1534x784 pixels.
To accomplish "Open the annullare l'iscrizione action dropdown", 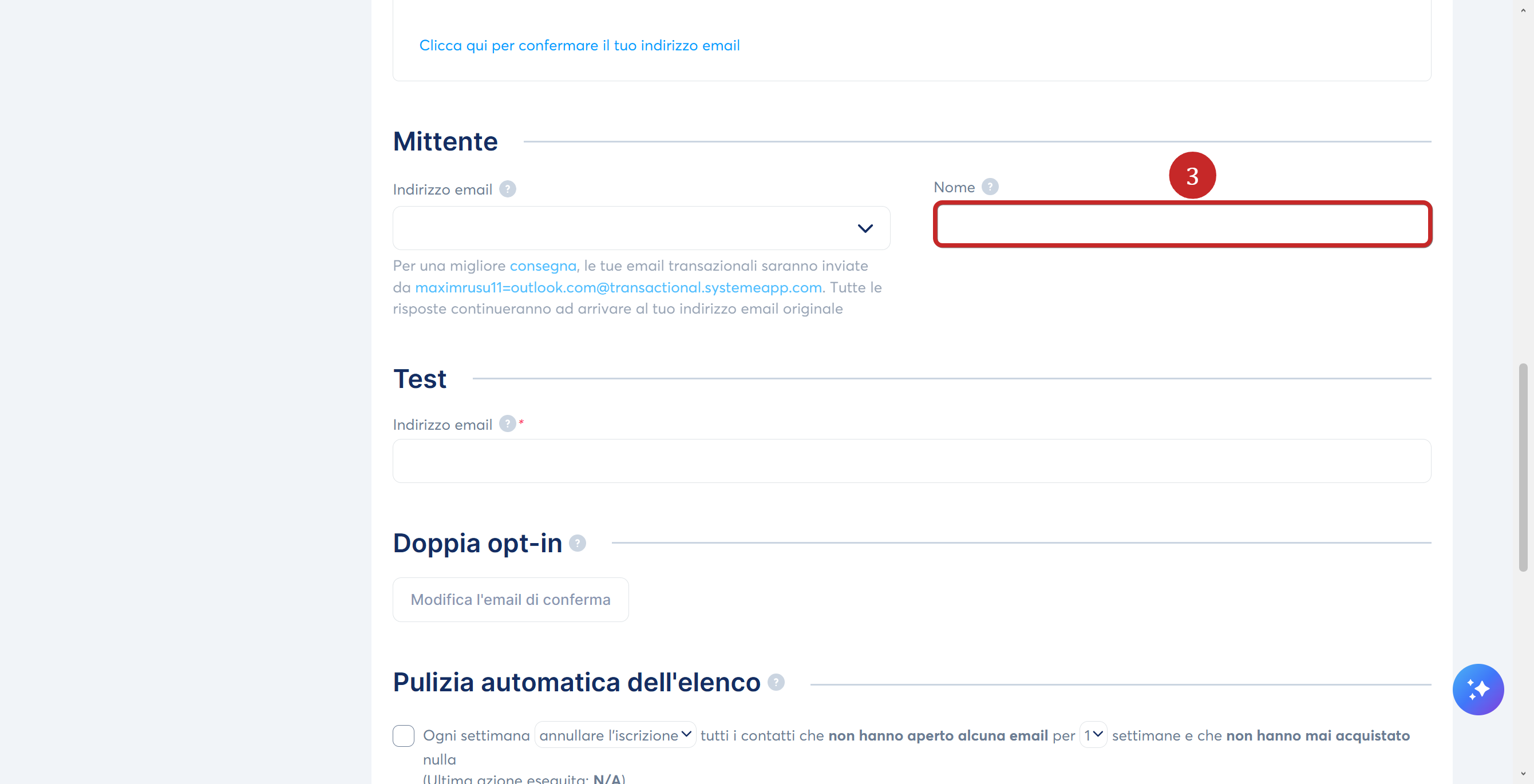I will pyautogui.click(x=615, y=735).
